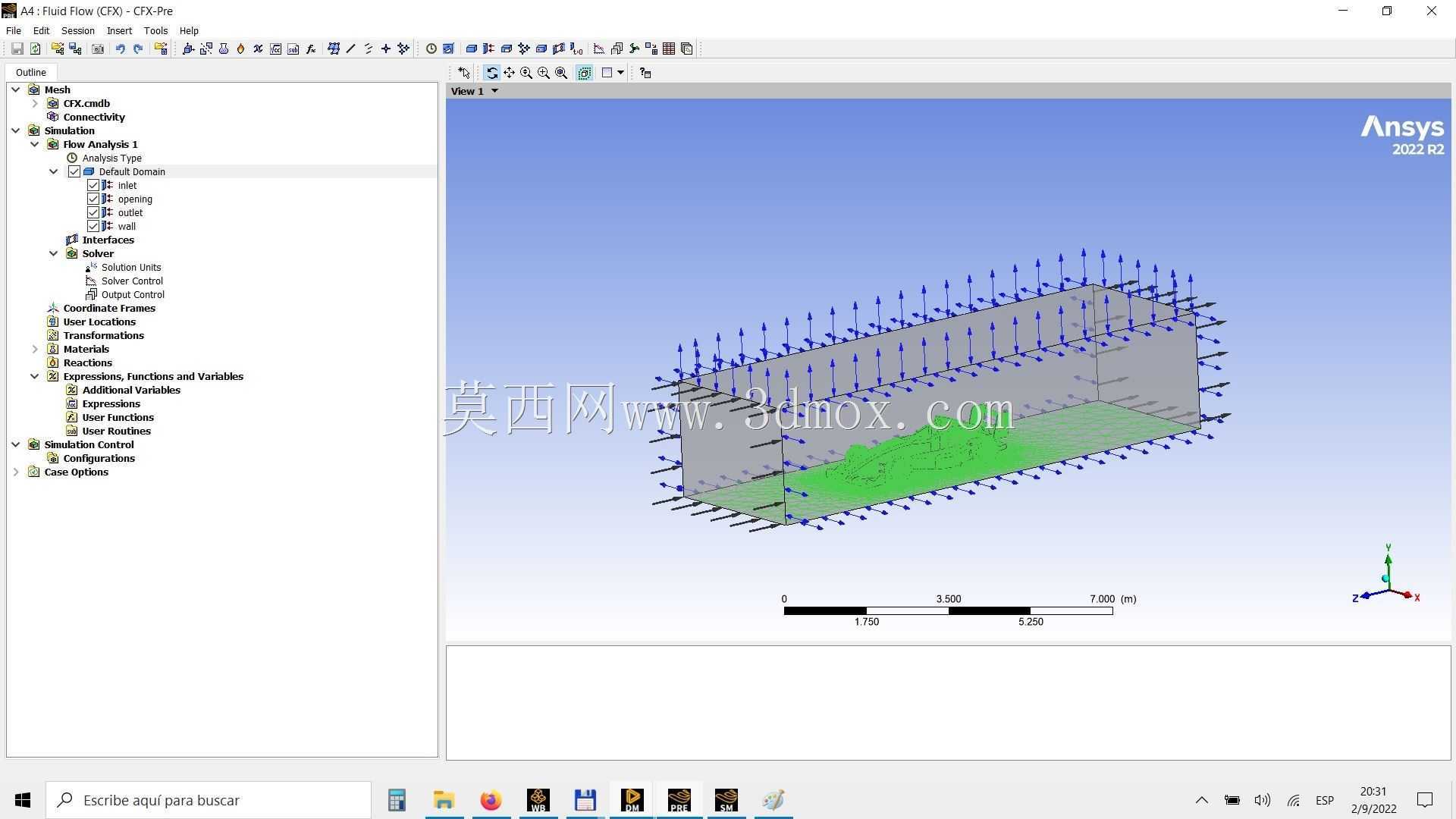Click the camera snapshot icon in the toolbar
1456x819 pixels.
tap(98, 49)
